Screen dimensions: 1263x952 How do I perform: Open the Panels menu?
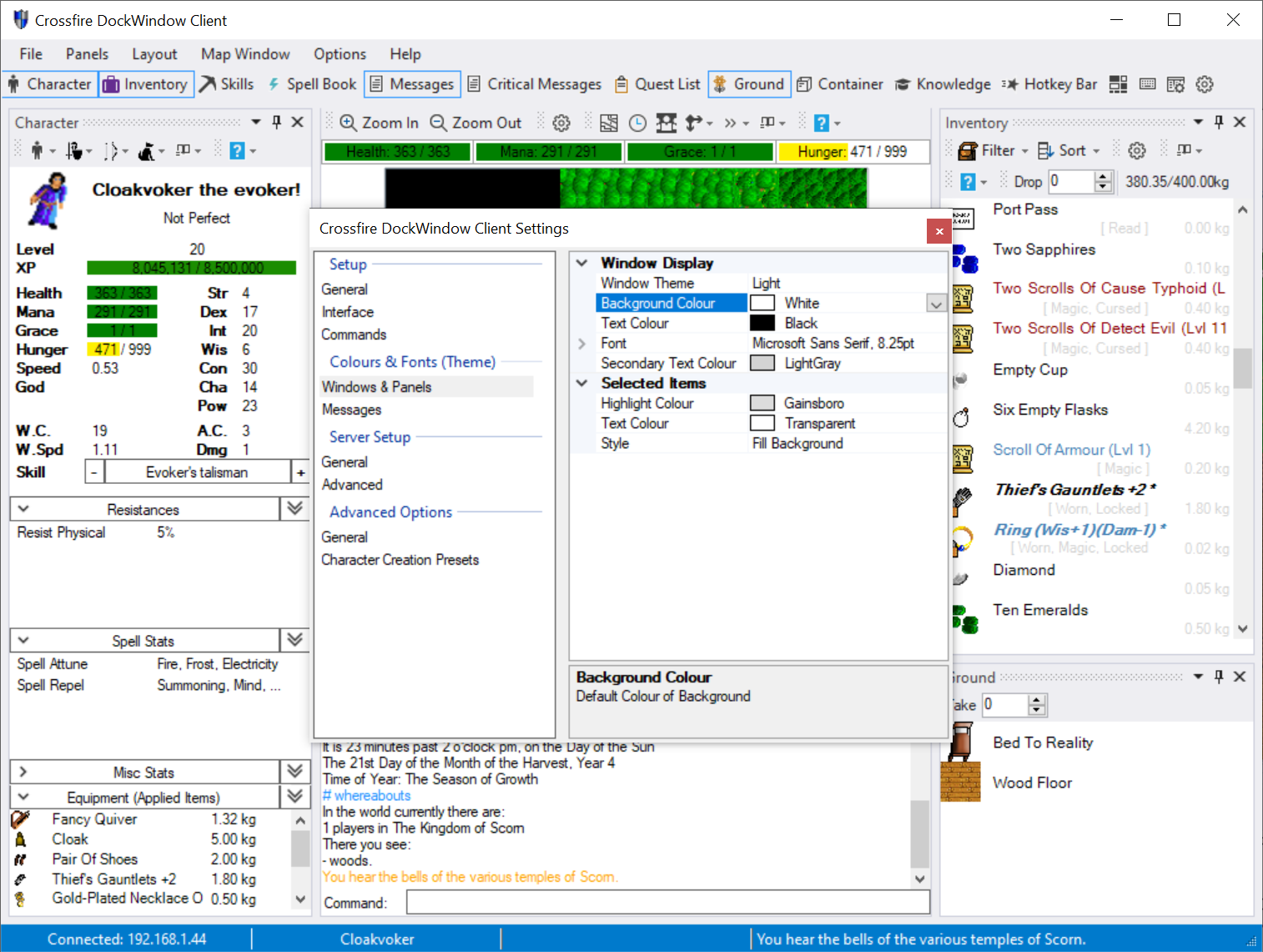(87, 54)
